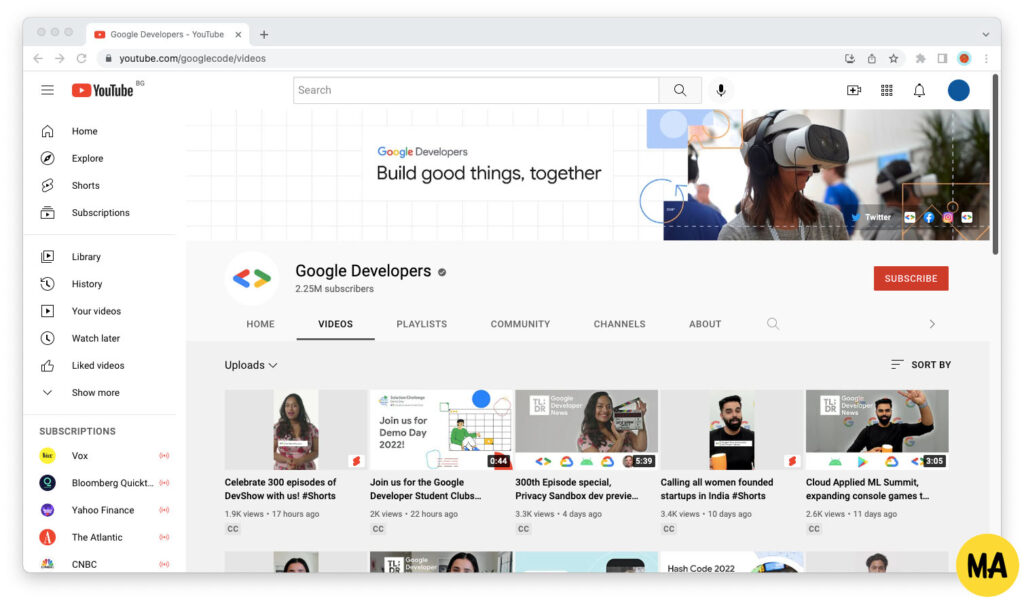
Task: Open the tab list chevron in Chrome
Action: point(985,35)
